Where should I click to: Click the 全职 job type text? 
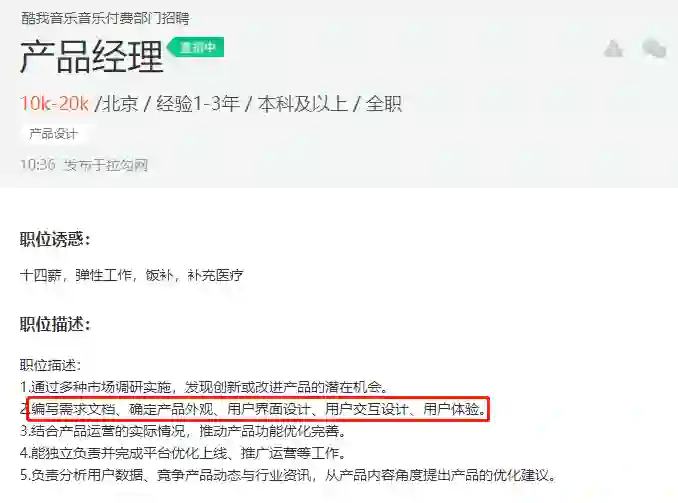coord(384,104)
